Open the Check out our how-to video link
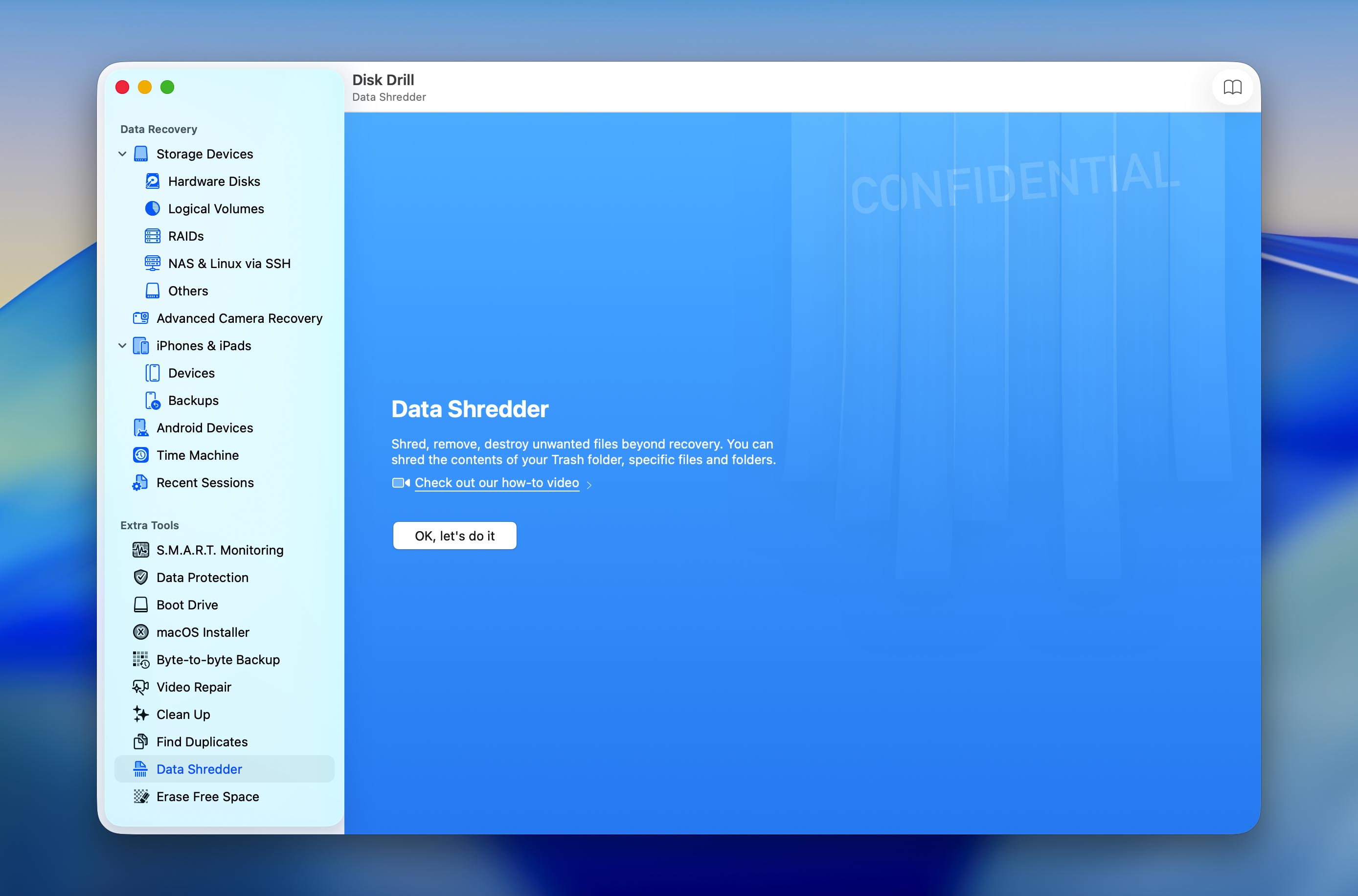Screen dimensions: 1358x896 tap(497, 483)
